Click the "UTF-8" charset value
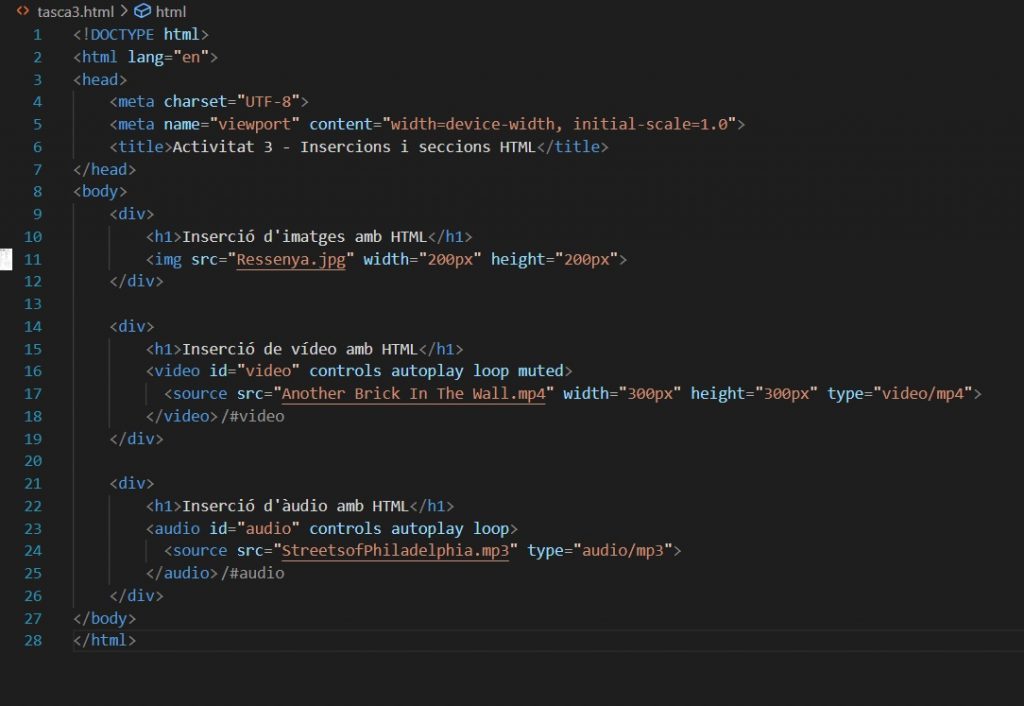The image size is (1024, 706). (x=268, y=101)
